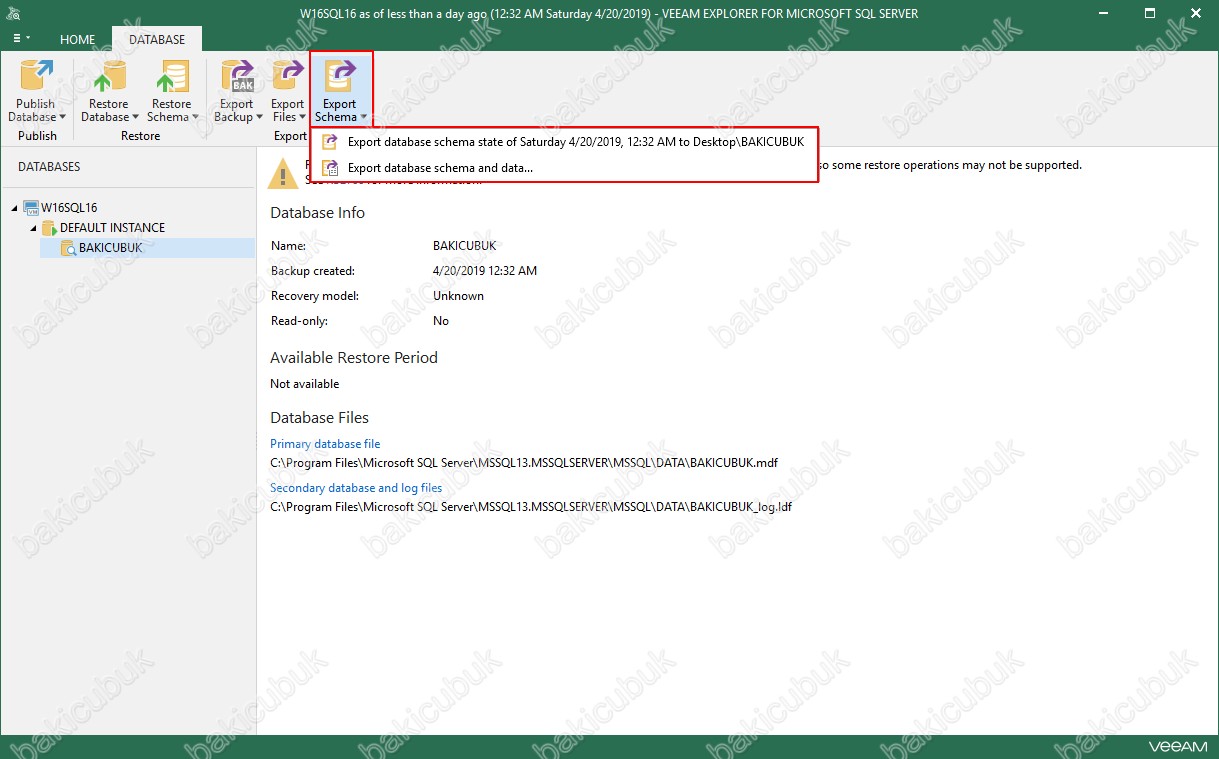The image size is (1219, 759).
Task: Open the main application menu button
Action: point(21,38)
